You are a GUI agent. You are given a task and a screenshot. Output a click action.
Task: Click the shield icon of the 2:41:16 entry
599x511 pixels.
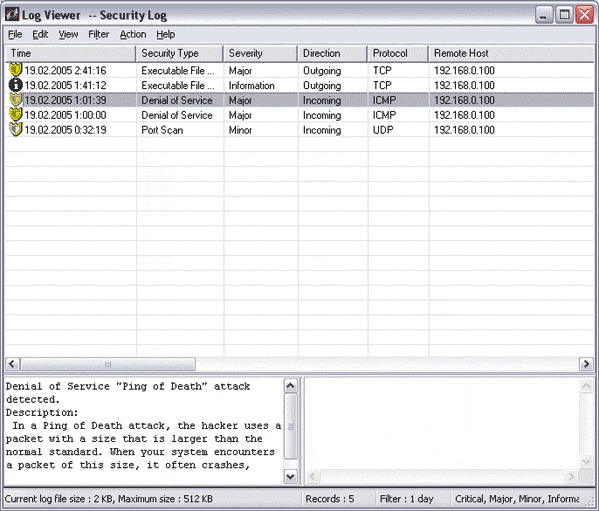15,70
